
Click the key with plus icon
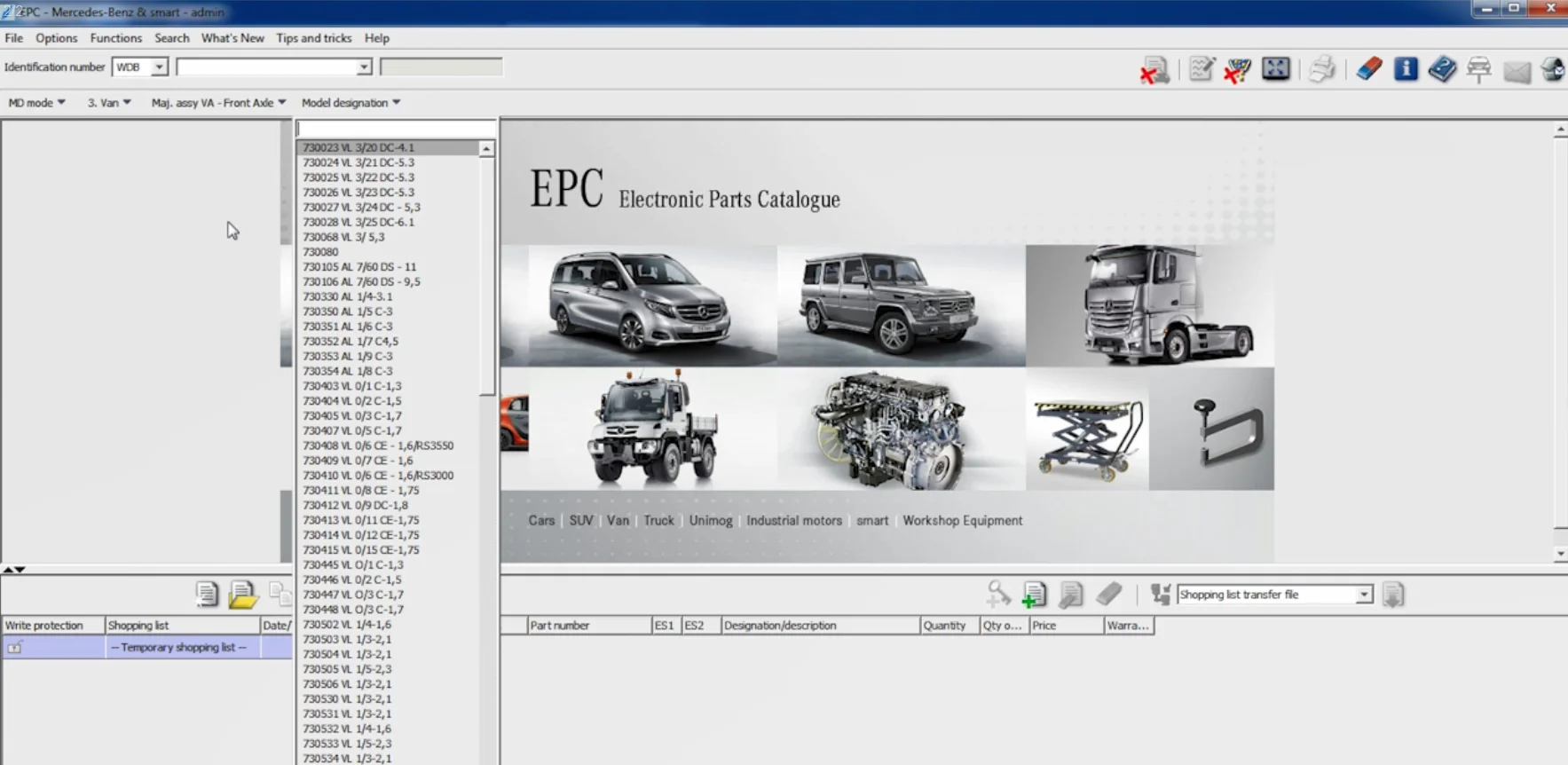[998, 594]
